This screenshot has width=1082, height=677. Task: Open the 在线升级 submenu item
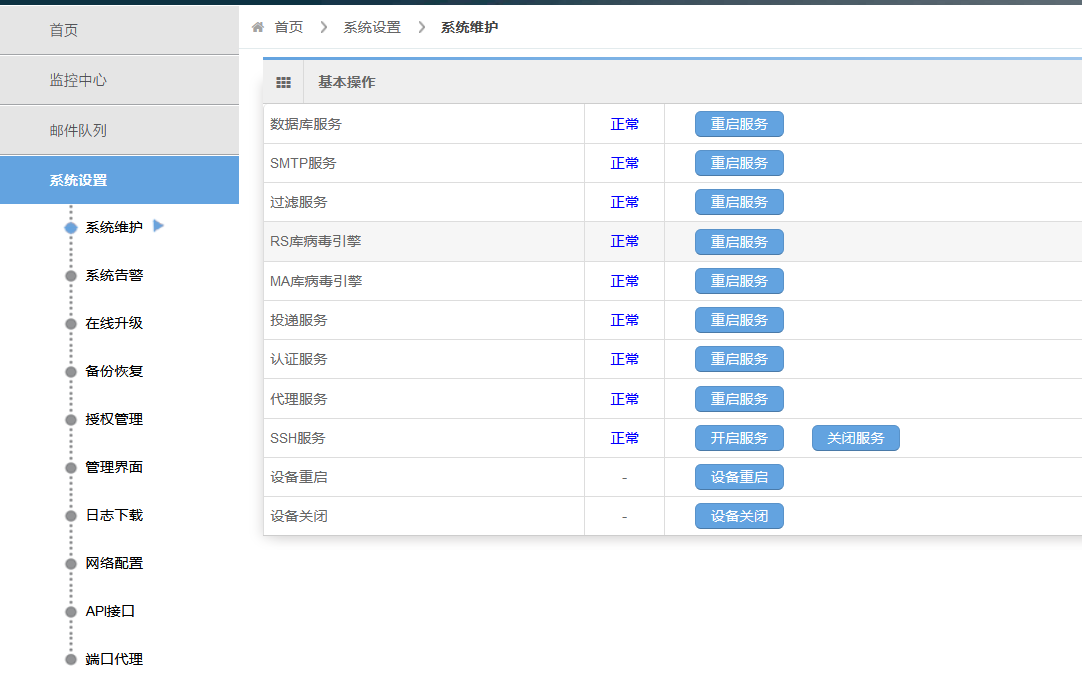(114, 323)
